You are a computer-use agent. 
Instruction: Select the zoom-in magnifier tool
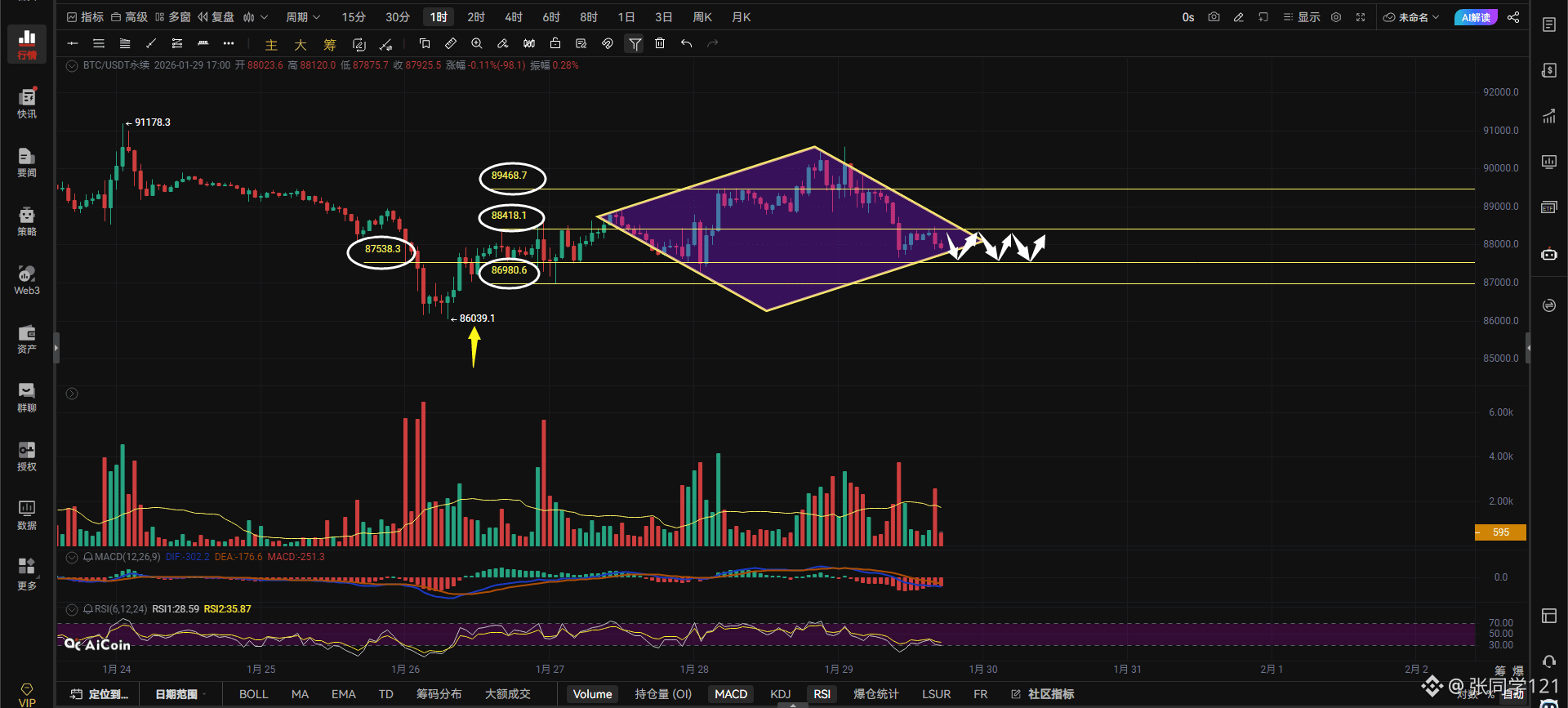(477, 43)
